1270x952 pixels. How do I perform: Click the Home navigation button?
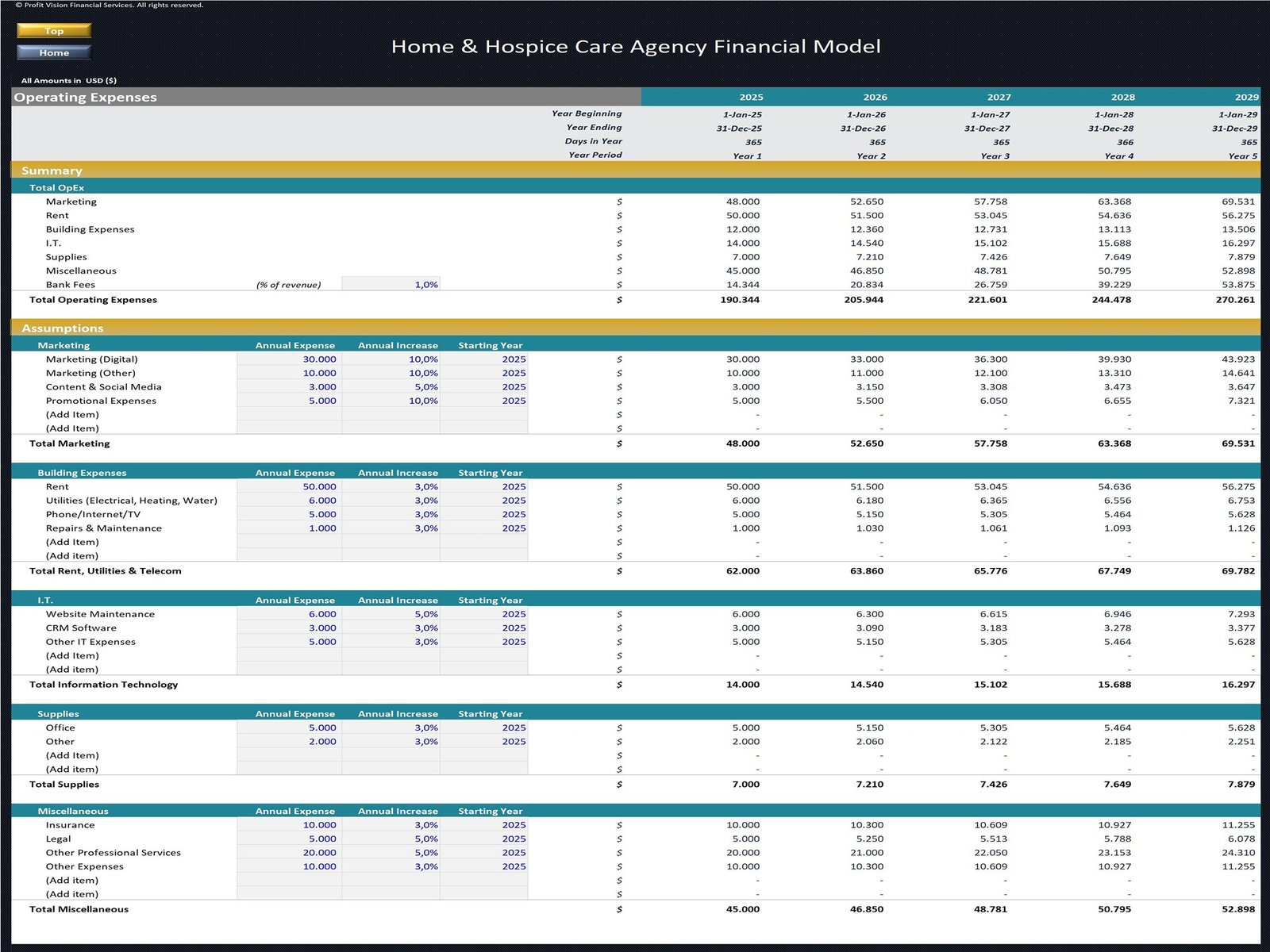point(54,52)
